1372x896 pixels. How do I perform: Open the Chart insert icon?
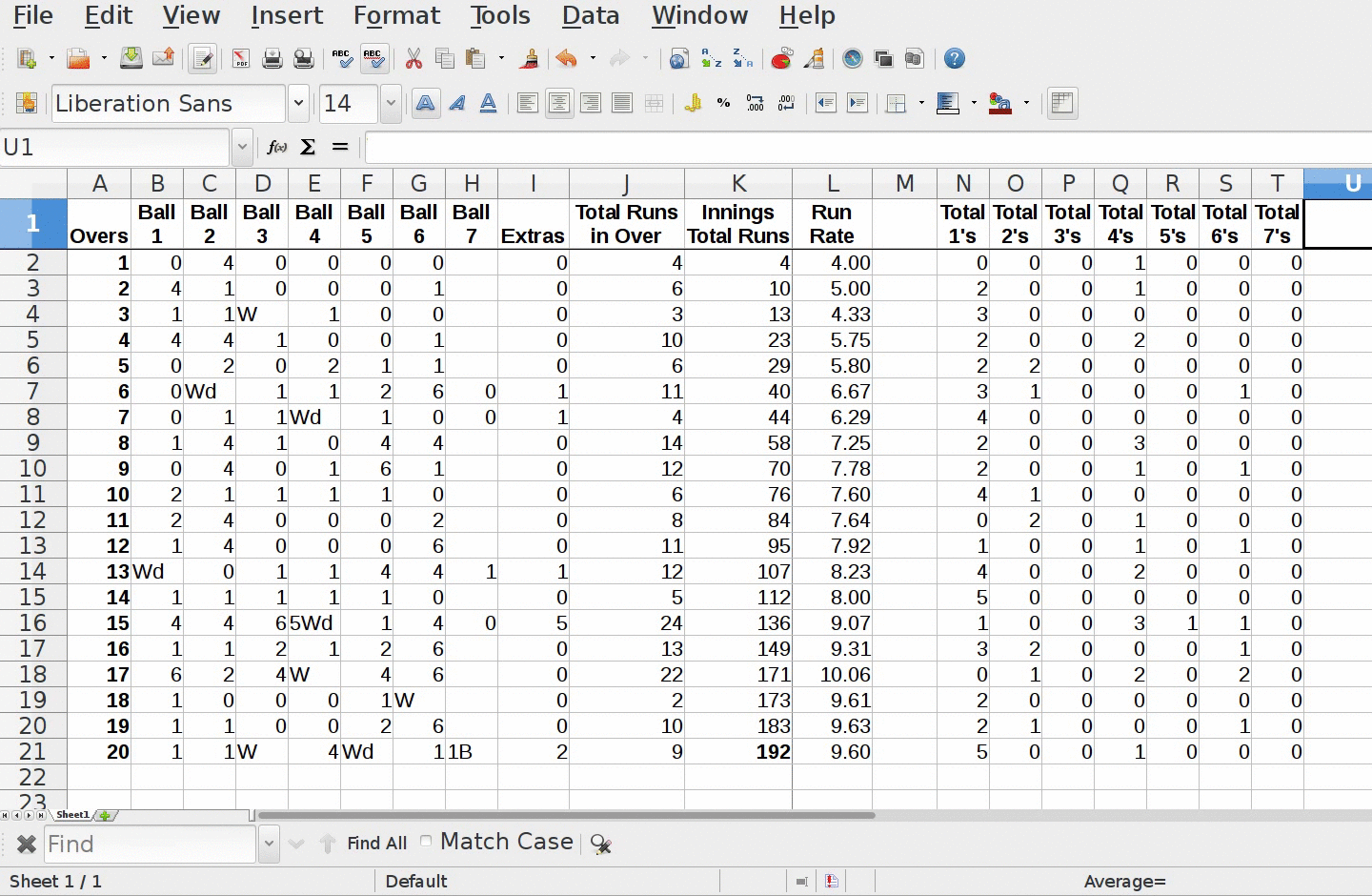[x=781, y=59]
